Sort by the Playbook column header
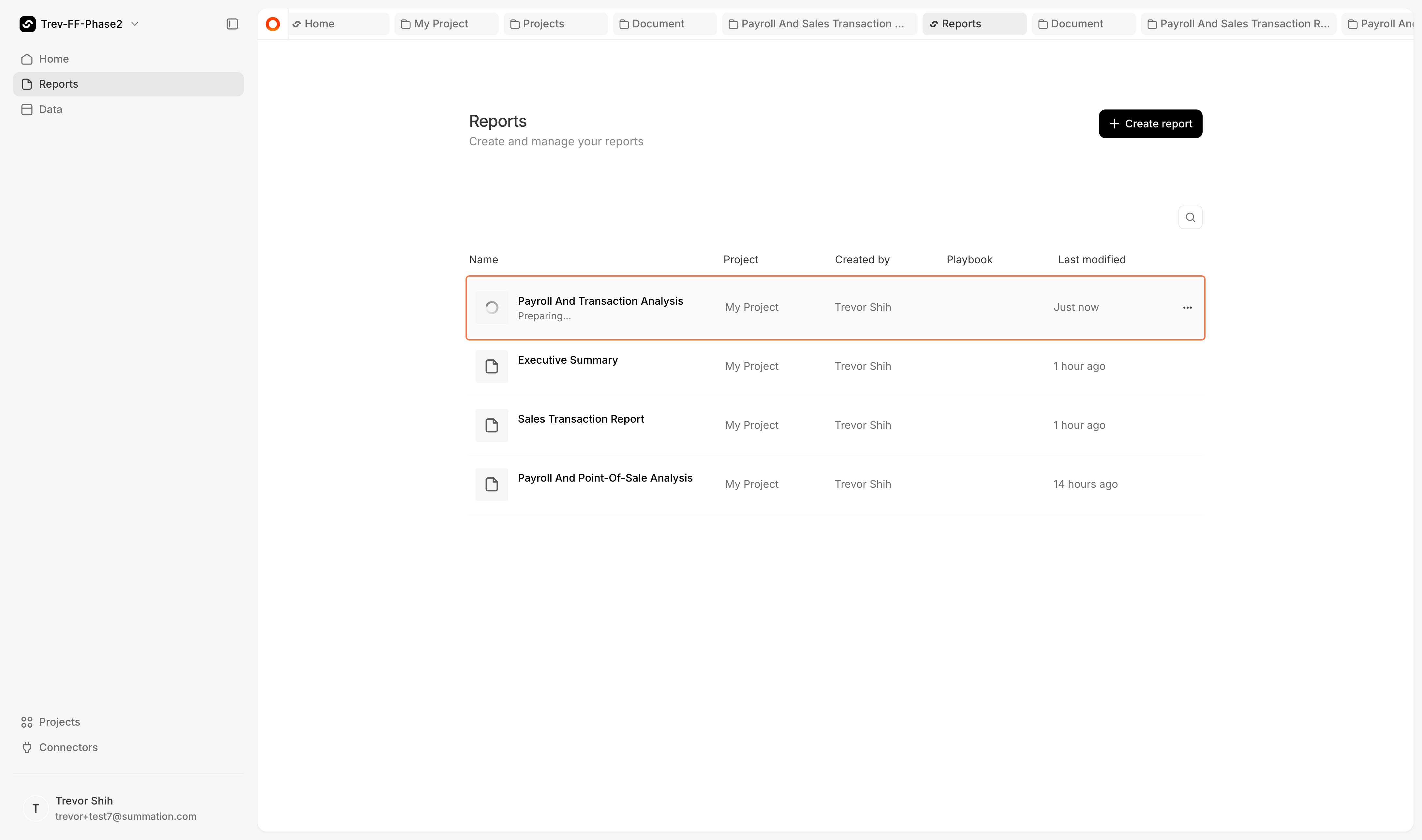 pyautogui.click(x=969, y=259)
